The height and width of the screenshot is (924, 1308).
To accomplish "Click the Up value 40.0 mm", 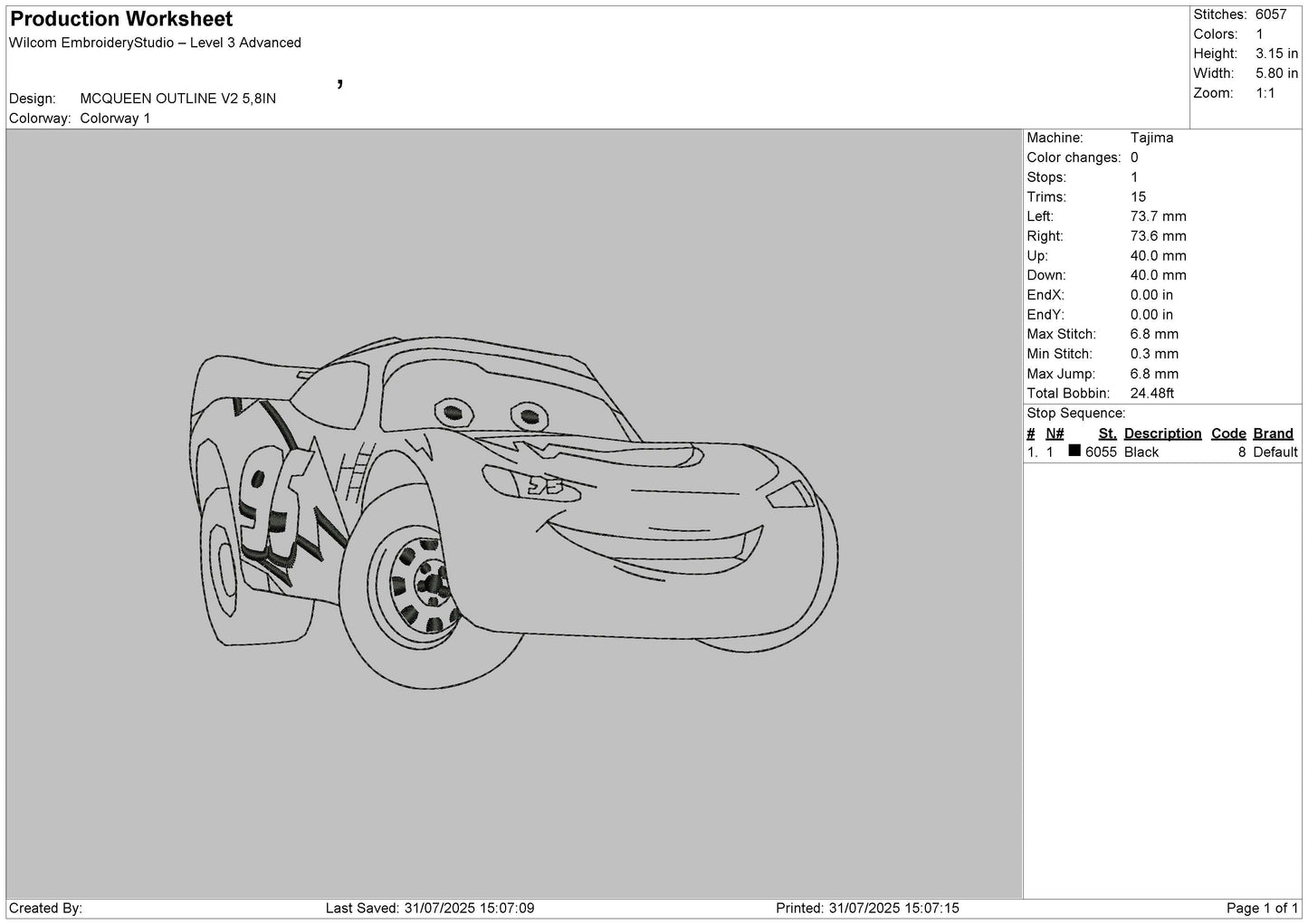I will click(1159, 256).
